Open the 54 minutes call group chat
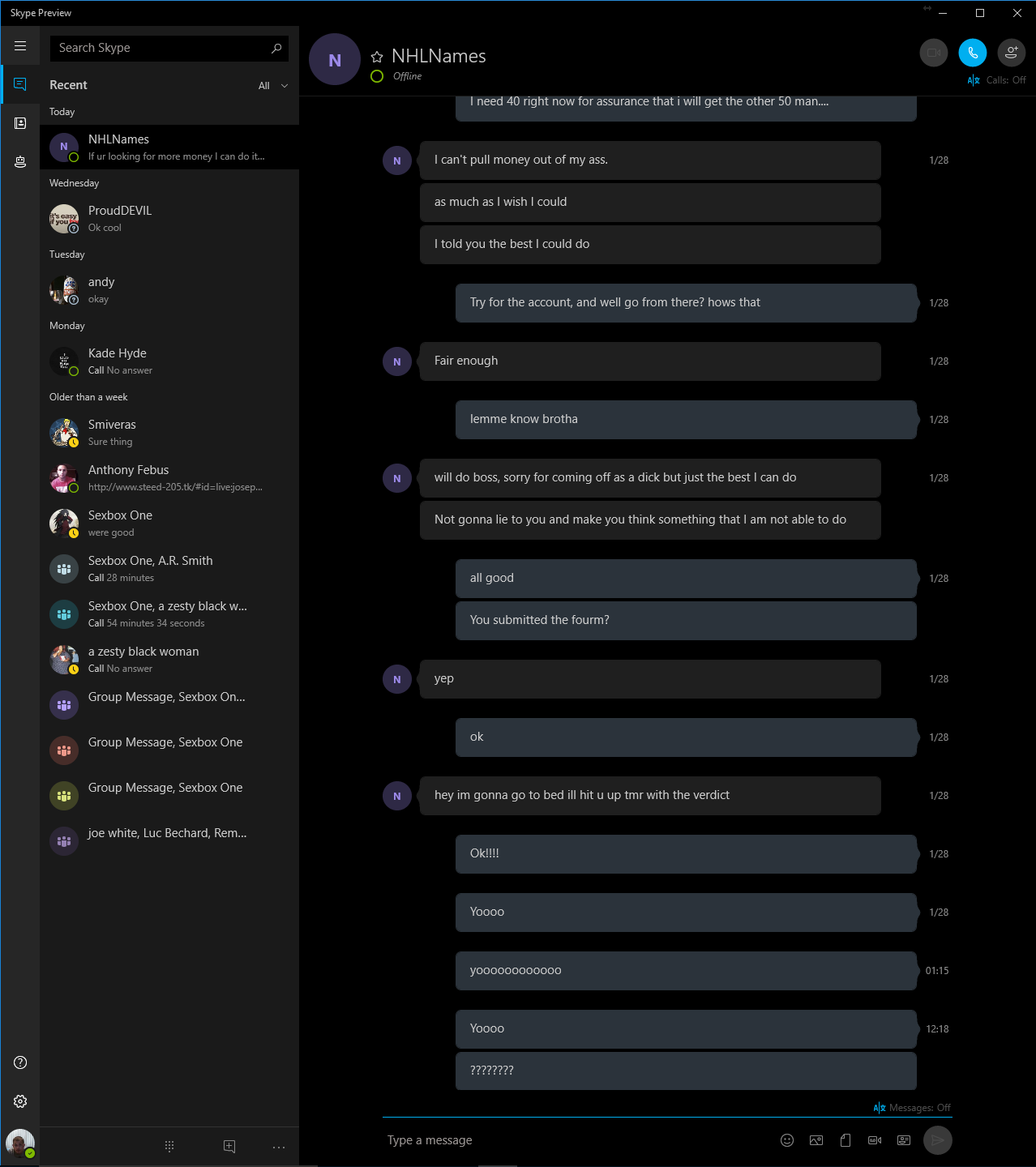 click(169, 614)
